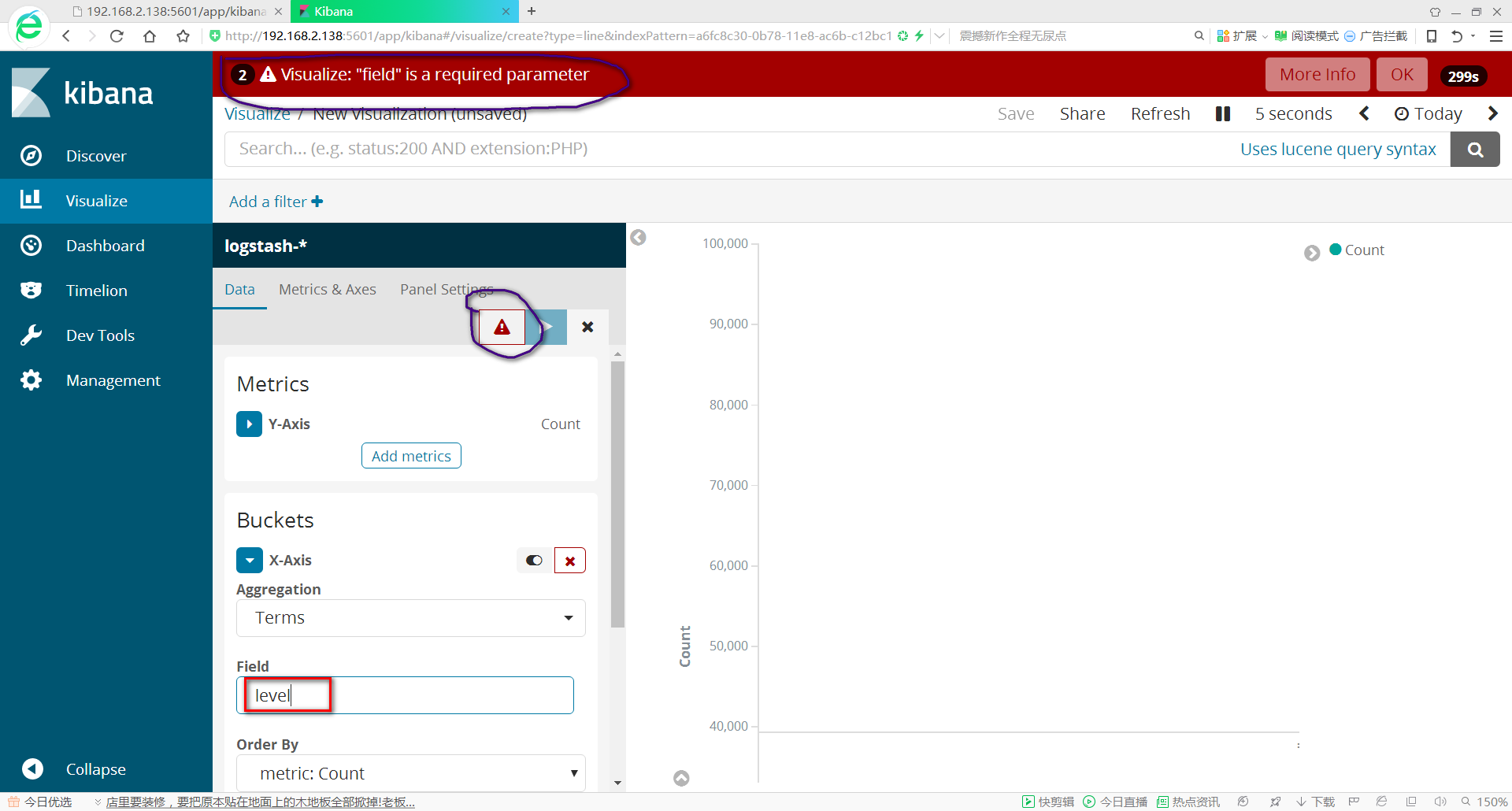Open Uses lucene query syntax link
Image resolution: width=1512 pixels, height=811 pixels.
click(1338, 149)
